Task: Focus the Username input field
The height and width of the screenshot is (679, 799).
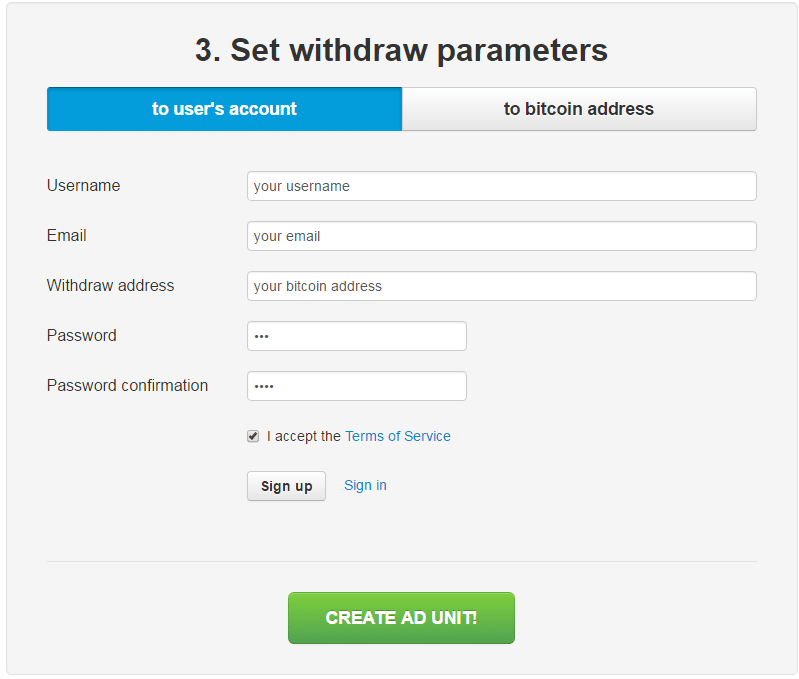Action: tap(501, 186)
